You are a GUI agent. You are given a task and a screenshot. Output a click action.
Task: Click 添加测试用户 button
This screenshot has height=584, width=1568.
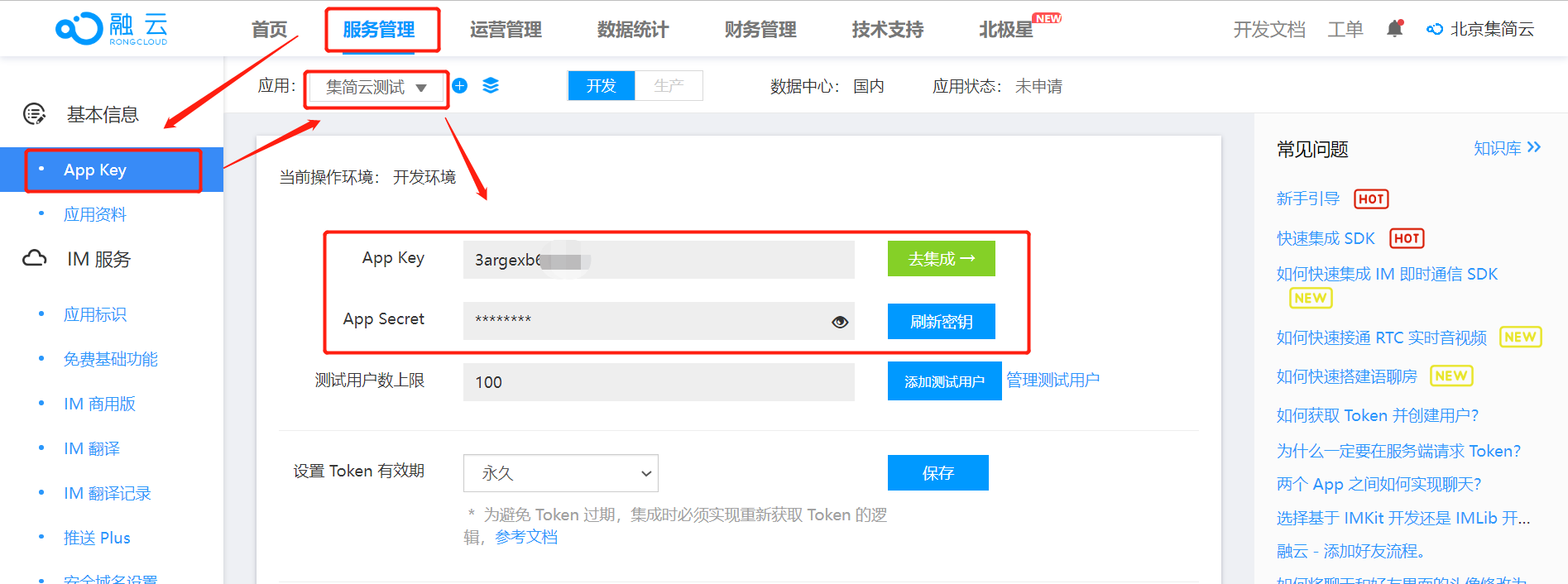click(x=944, y=381)
